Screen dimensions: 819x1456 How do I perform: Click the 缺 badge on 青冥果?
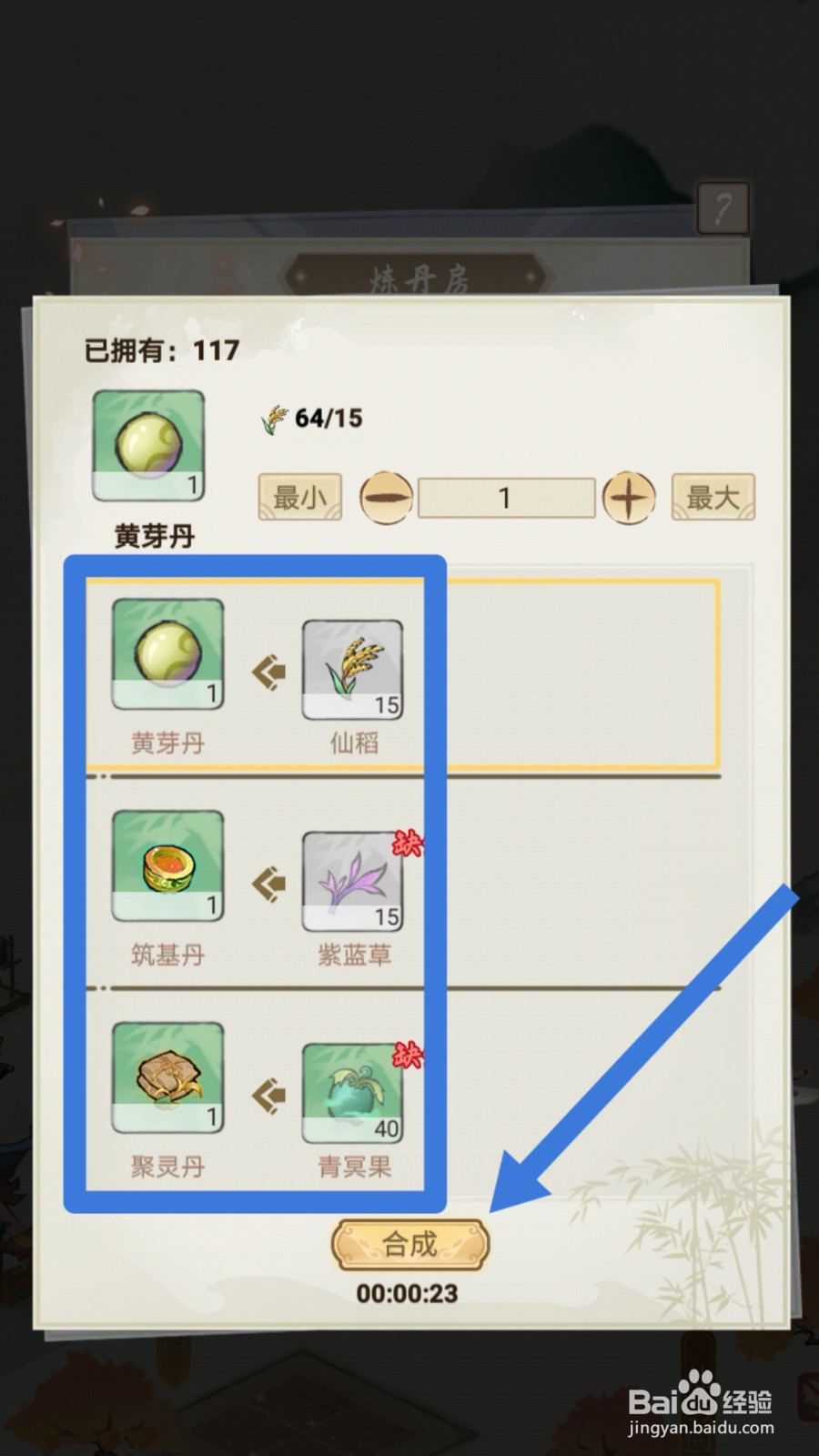pyautogui.click(x=408, y=1056)
